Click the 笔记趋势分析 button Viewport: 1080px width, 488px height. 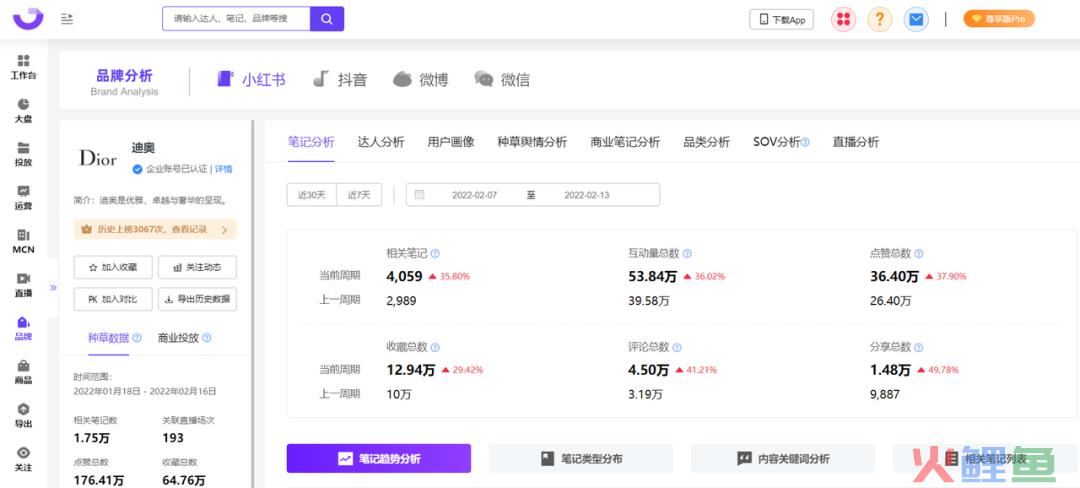379,458
